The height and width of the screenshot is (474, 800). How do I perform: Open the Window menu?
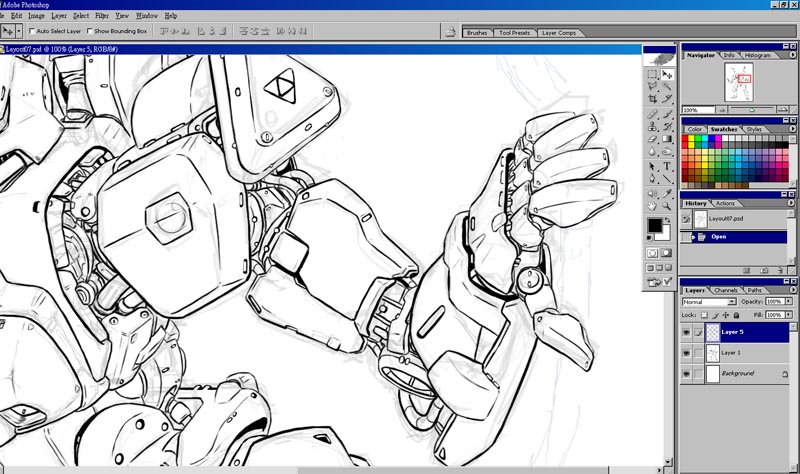pyautogui.click(x=147, y=16)
